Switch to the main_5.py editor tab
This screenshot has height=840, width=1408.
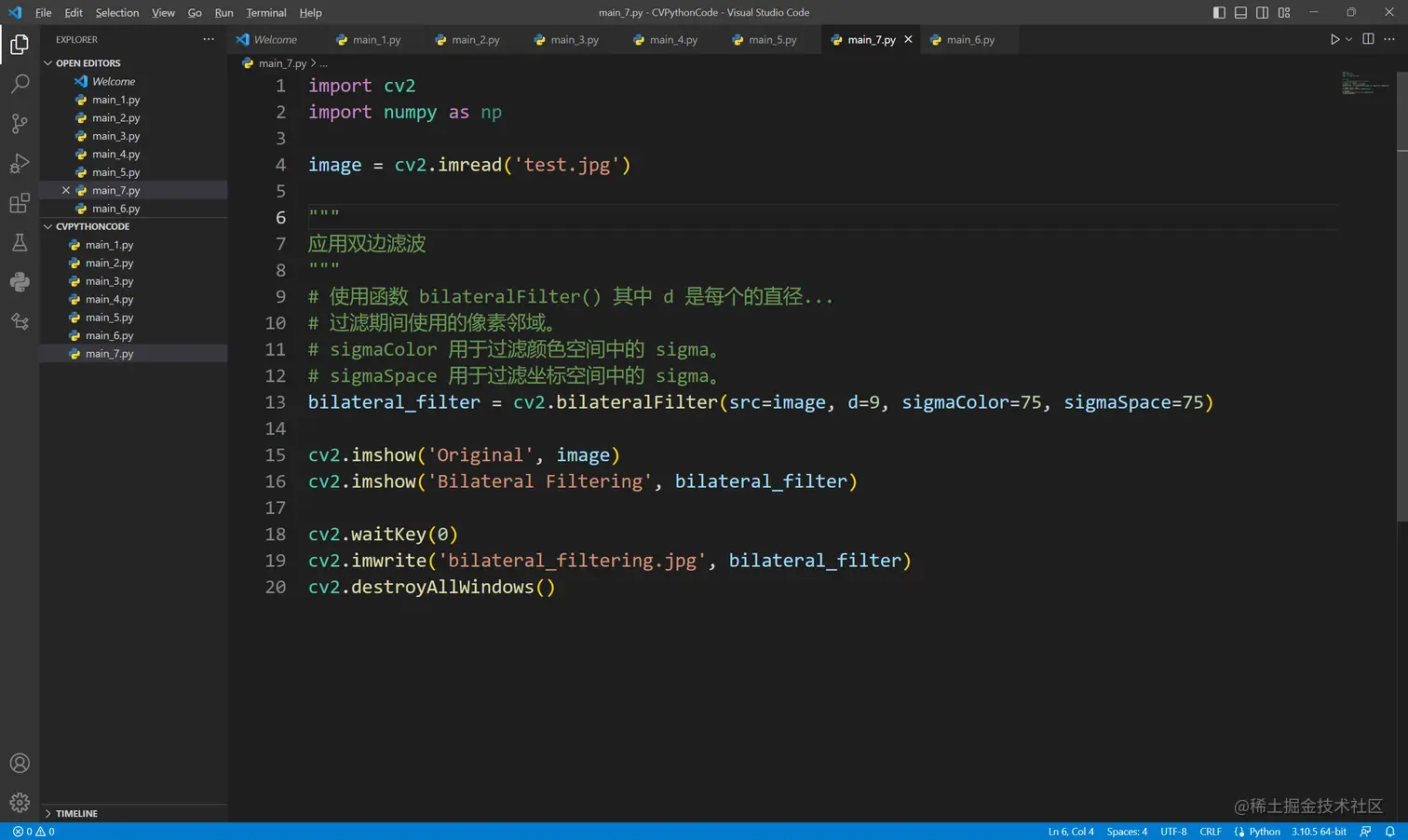pos(772,39)
